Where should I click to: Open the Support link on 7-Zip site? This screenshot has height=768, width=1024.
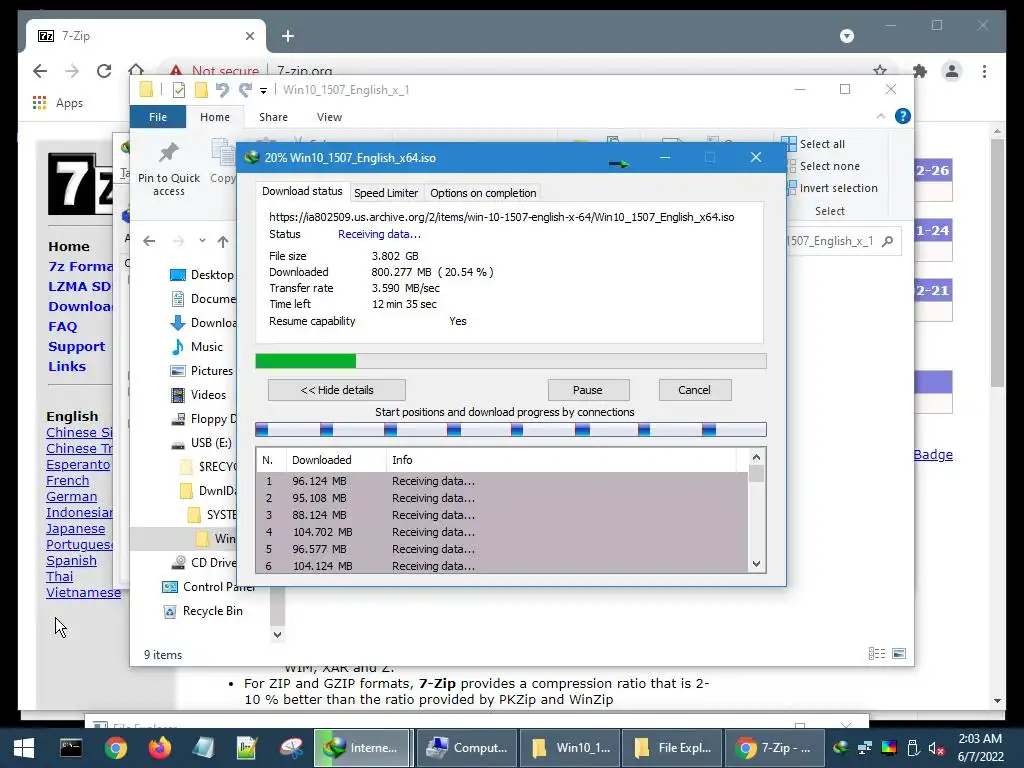[x=76, y=347]
